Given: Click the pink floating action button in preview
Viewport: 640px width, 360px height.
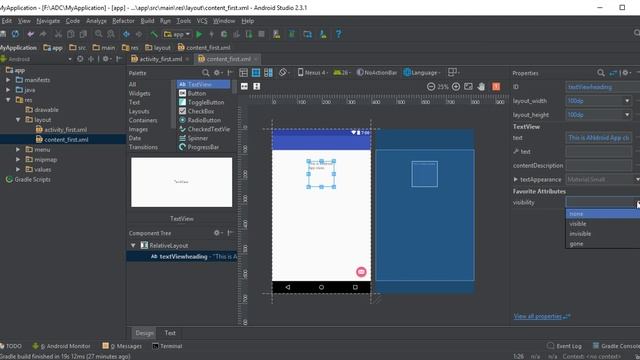Looking at the screenshot, I should coord(361,272).
